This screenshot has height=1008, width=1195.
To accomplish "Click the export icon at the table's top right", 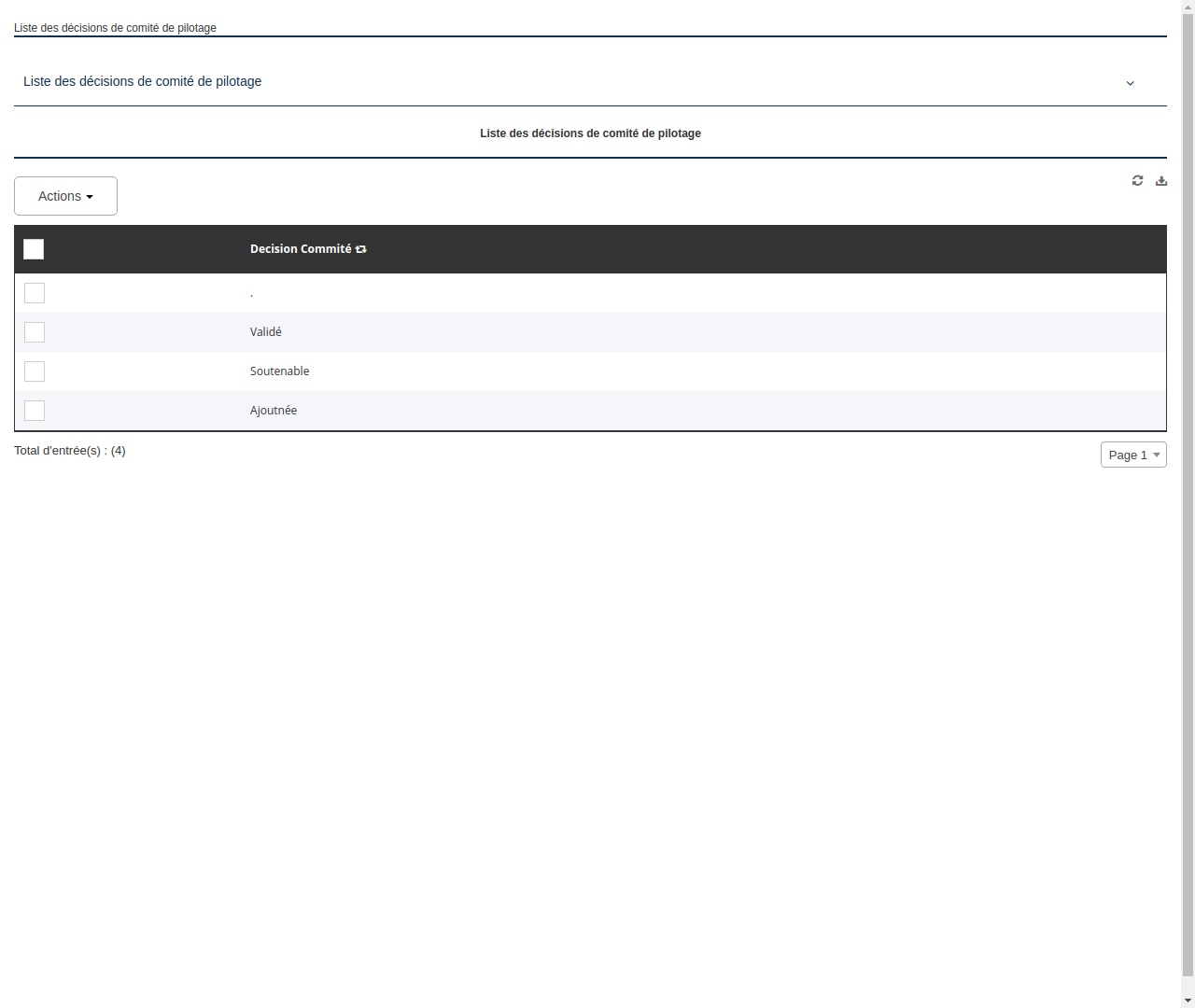I will pos(1160,180).
